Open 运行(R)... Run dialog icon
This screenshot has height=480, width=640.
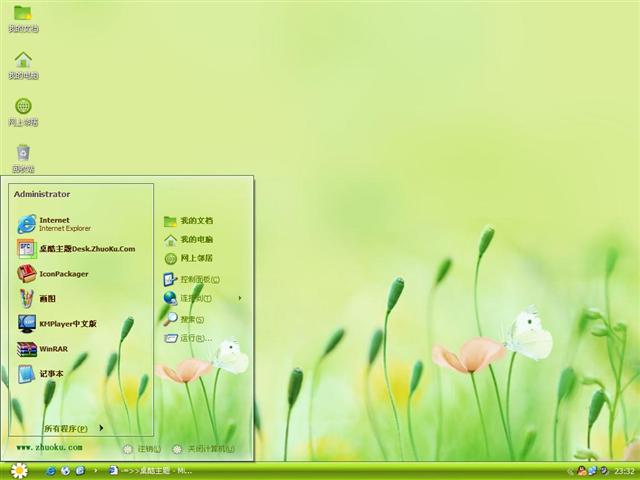(171, 338)
